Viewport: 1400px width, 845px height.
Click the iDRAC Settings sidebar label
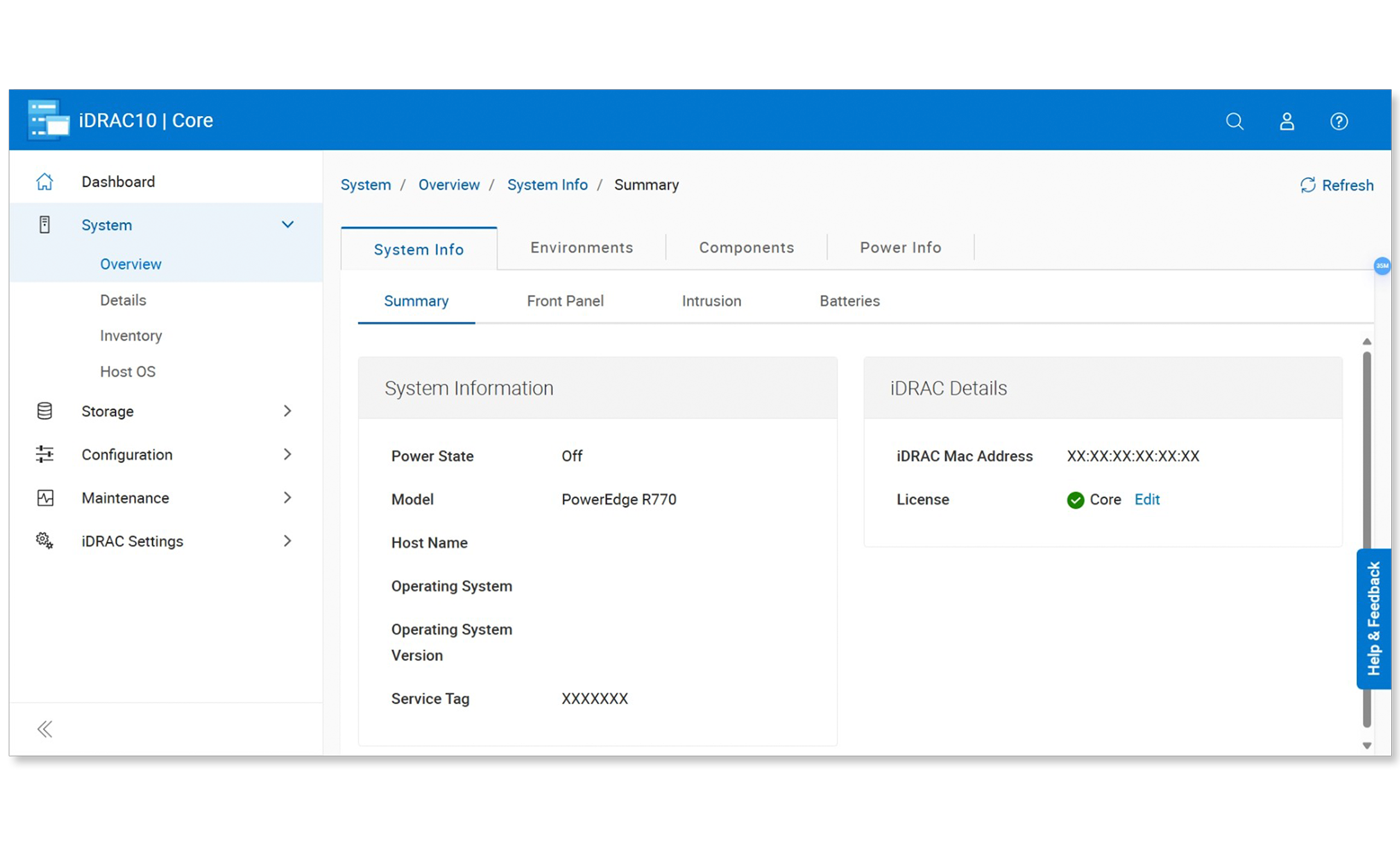(132, 541)
